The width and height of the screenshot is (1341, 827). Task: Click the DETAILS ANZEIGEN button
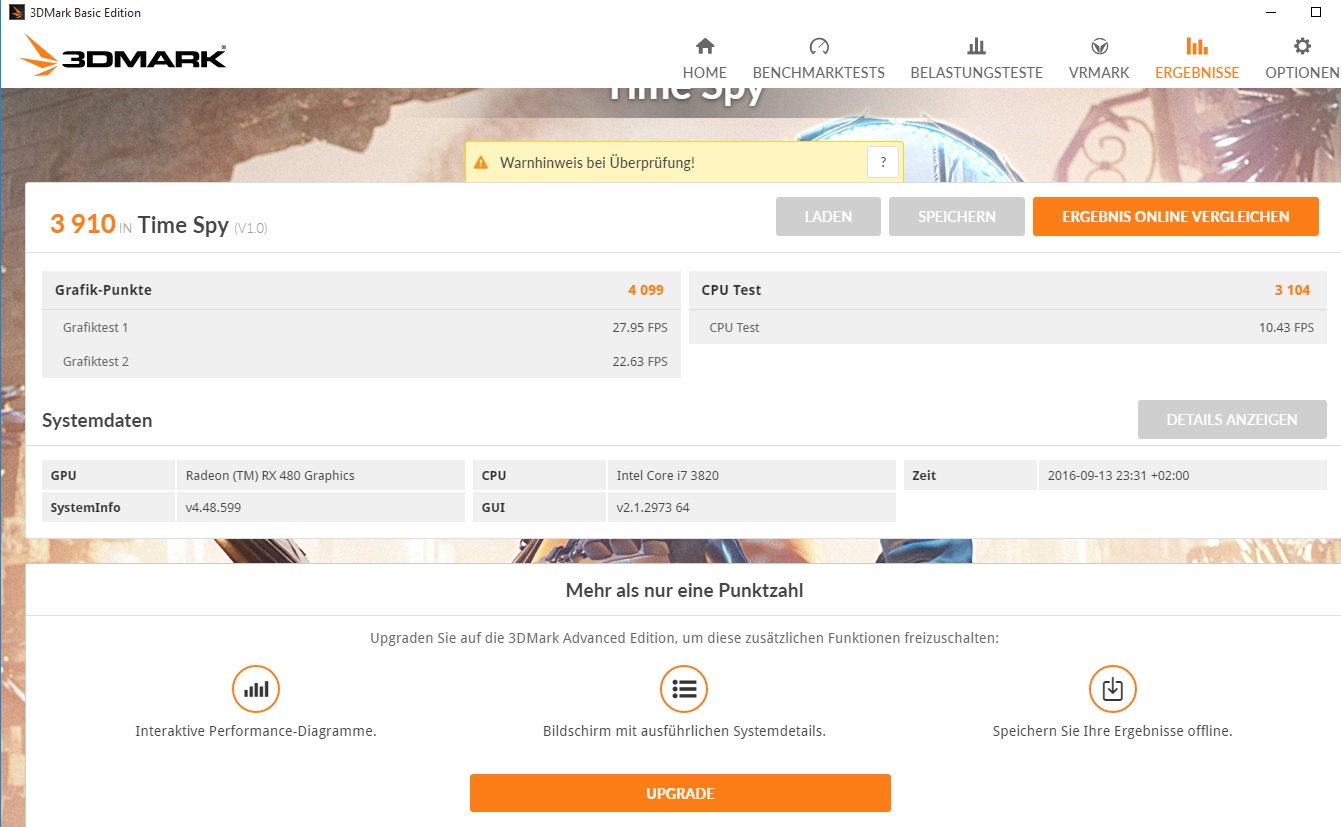tap(1232, 420)
